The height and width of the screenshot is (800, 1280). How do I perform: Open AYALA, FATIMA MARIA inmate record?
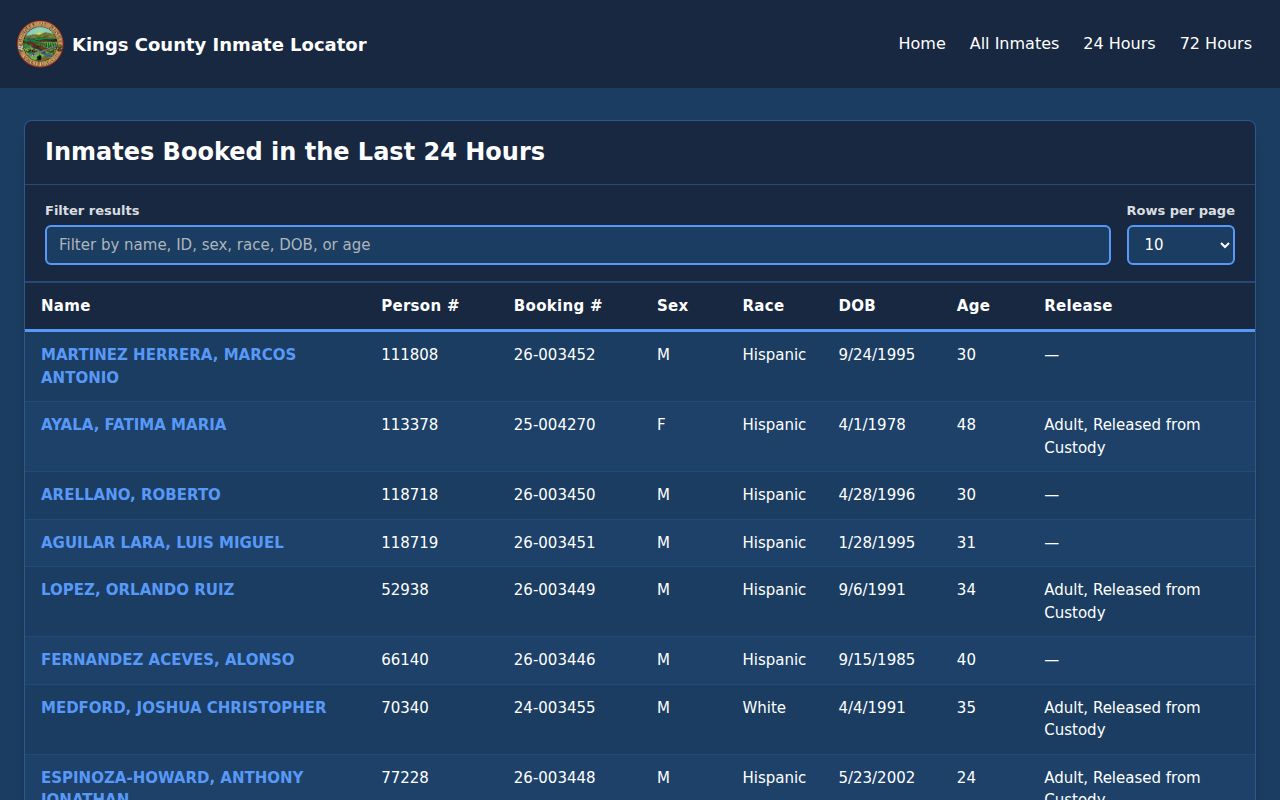click(x=134, y=425)
